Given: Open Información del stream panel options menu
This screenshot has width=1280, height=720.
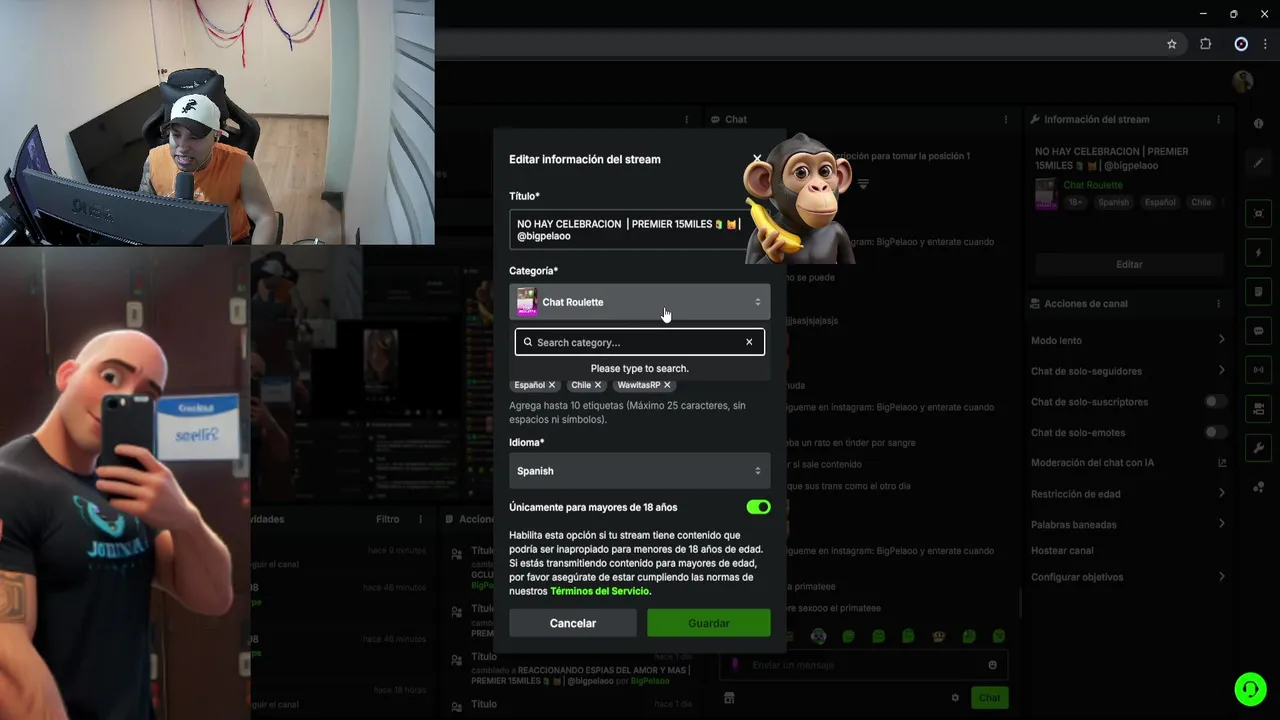Looking at the screenshot, I should [1218, 119].
